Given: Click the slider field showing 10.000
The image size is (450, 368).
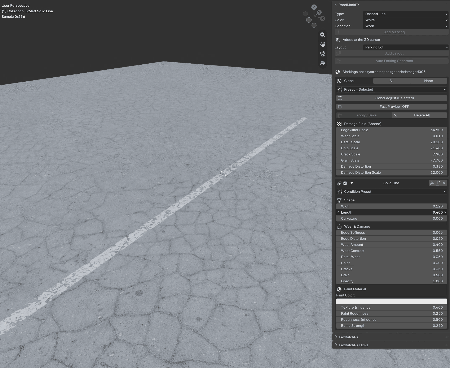Looking at the screenshot, I should tap(391, 173).
